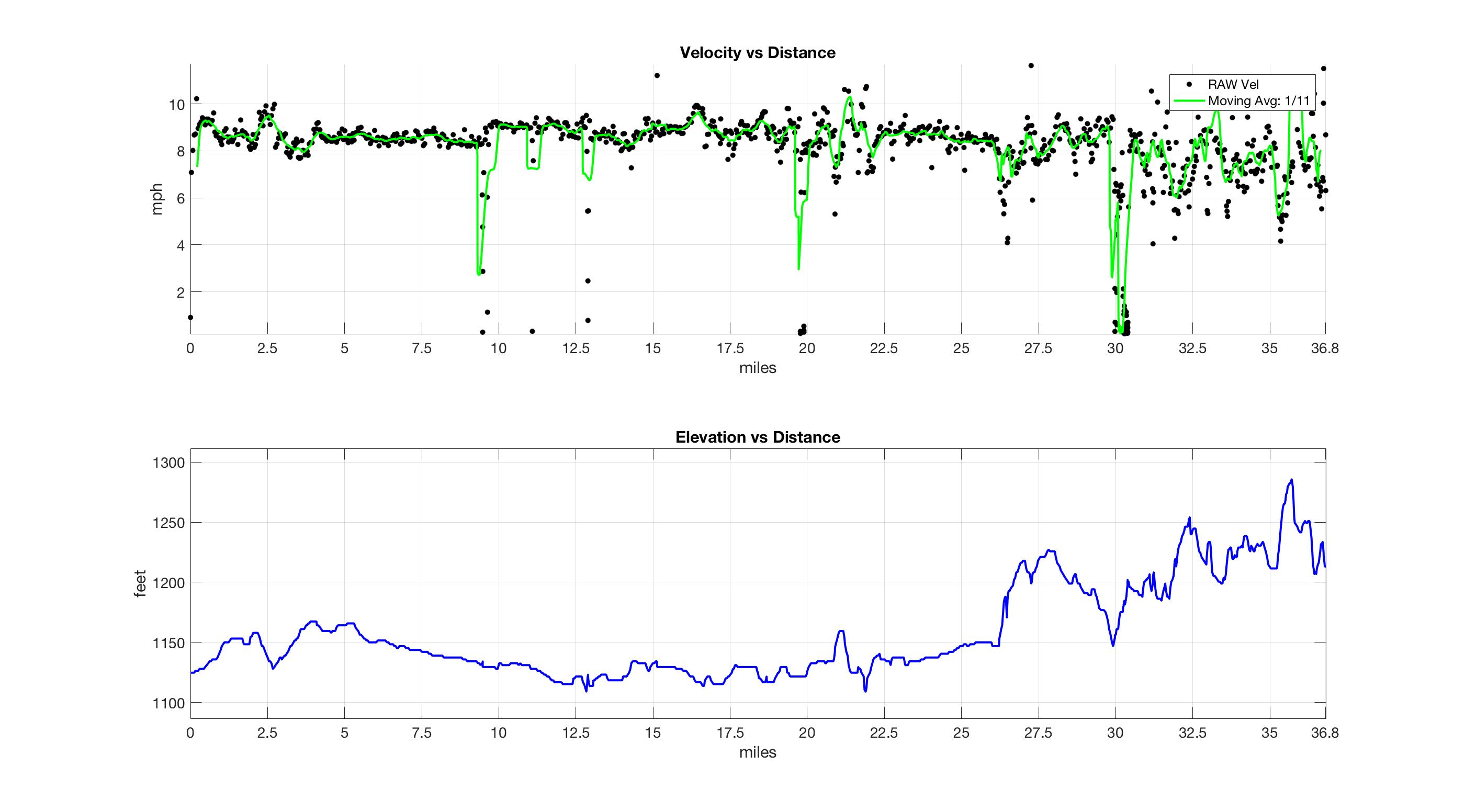Select the 'Moving Avg: 1/11' legend entry
The height and width of the screenshot is (812, 1465).
click(1258, 101)
